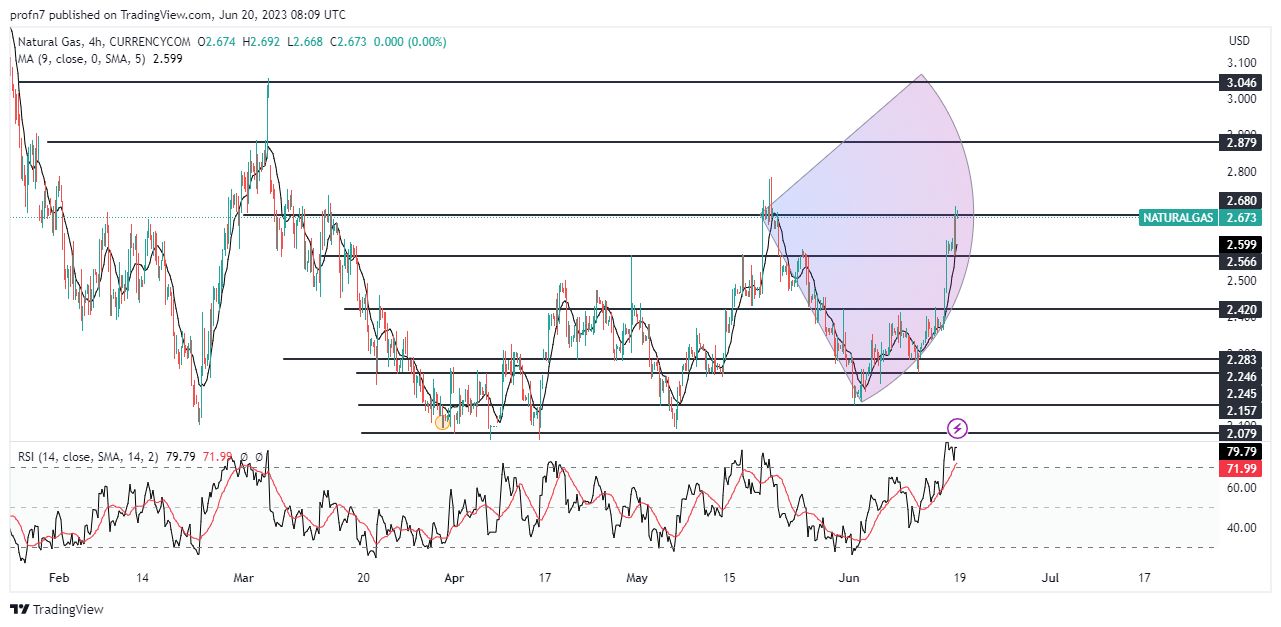Click the 40.00 RSI axis tick

1242,528
